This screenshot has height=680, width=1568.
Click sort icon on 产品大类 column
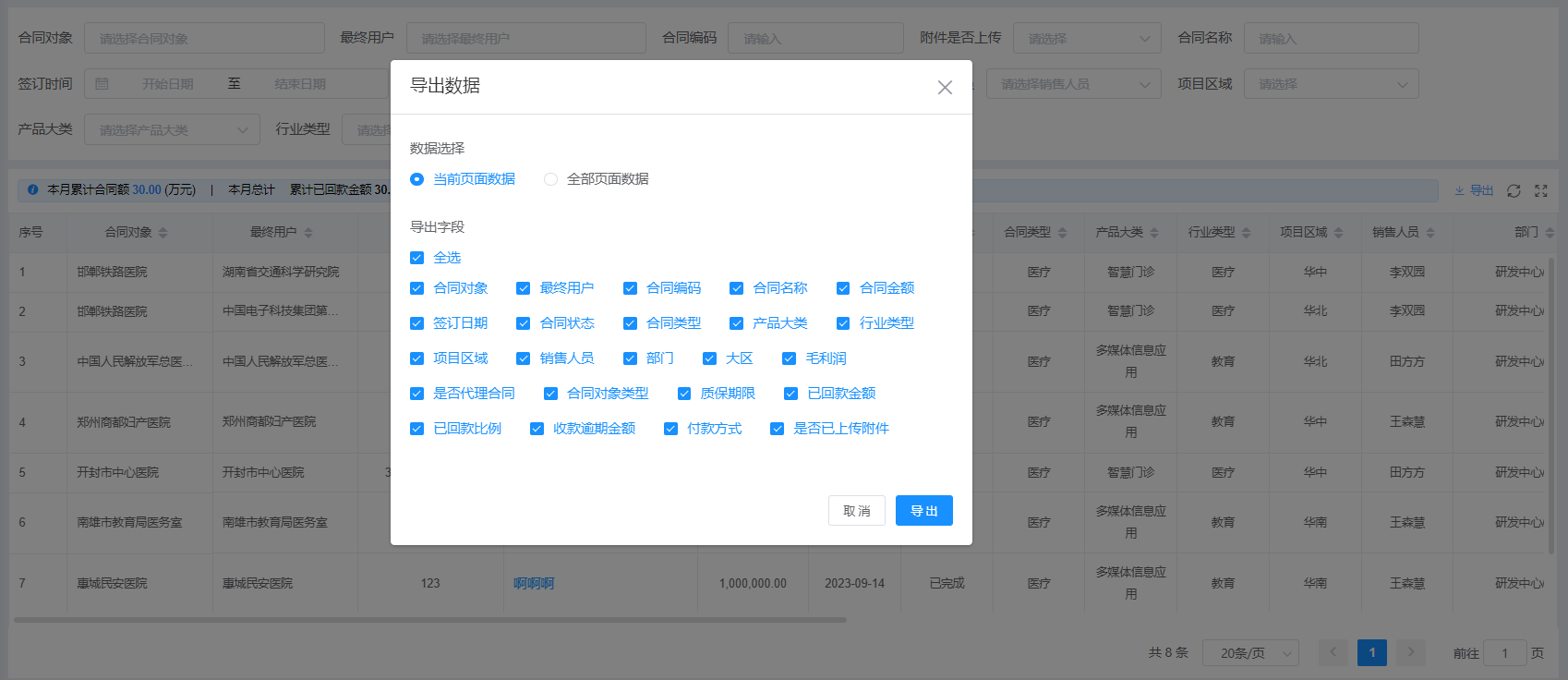click(x=1154, y=233)
